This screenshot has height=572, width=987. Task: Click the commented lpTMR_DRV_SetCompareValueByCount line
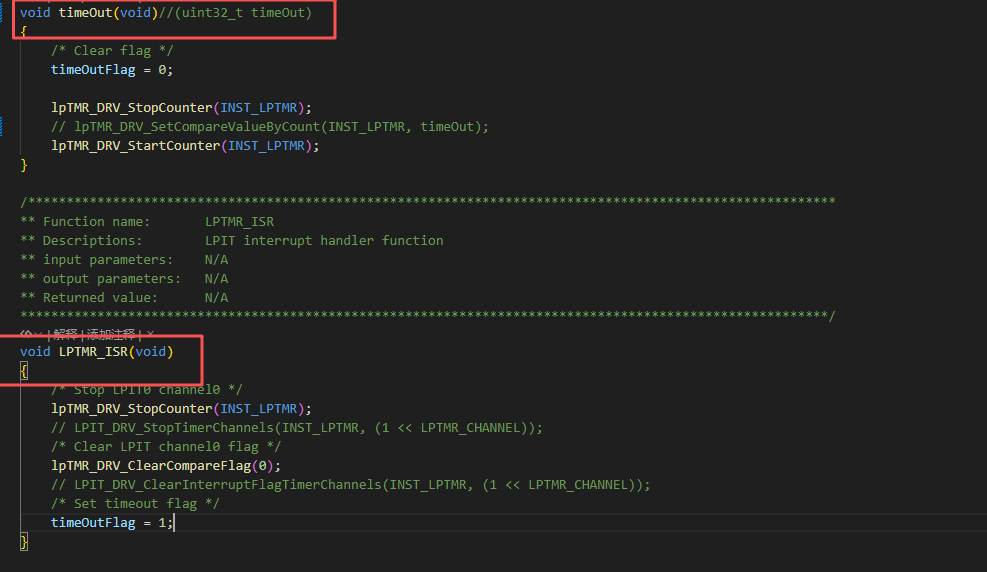point(270,127)
